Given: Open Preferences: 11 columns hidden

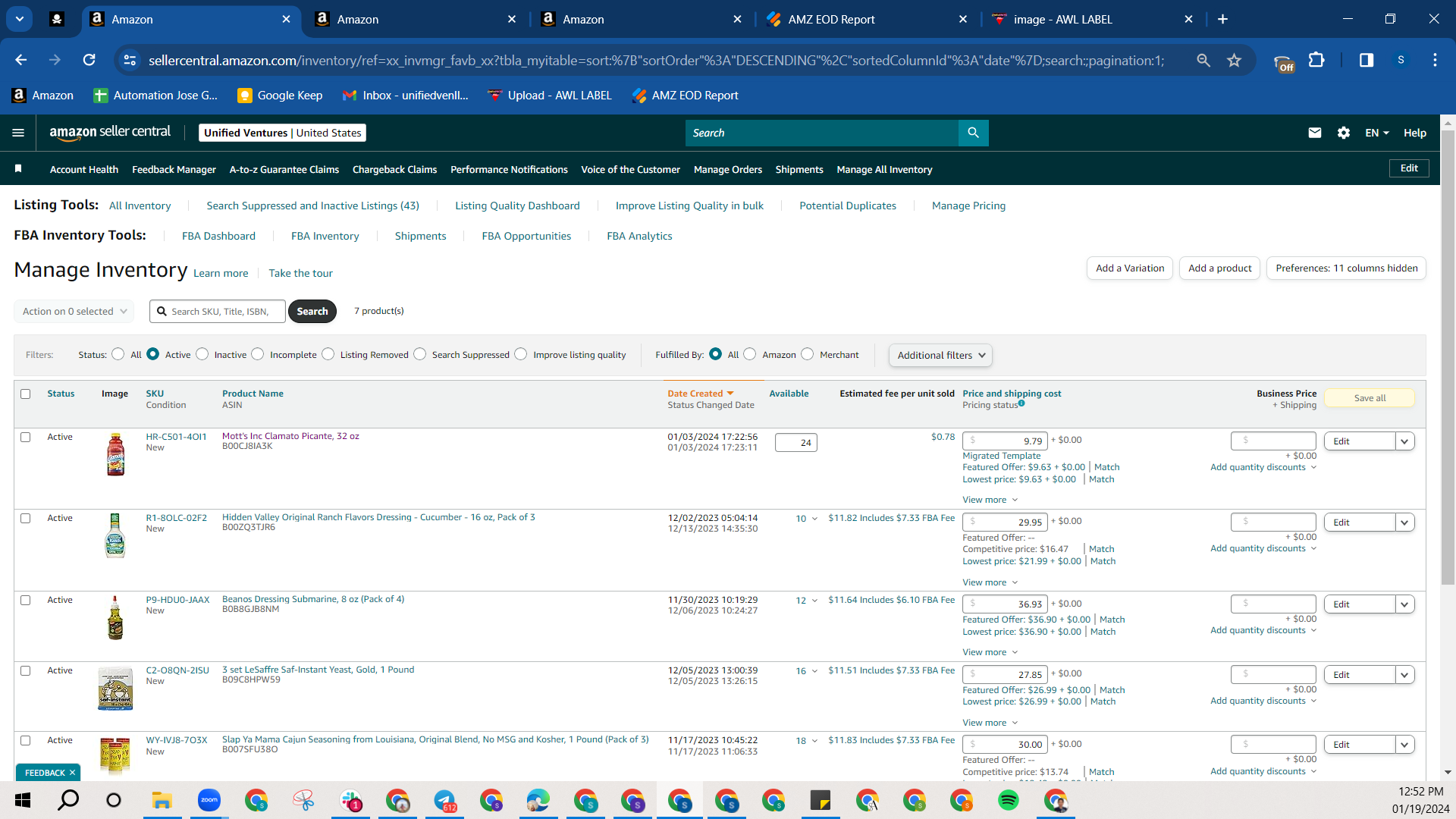Looking at the screenshot, I should pyautogui.click(x=1346, y=268).
